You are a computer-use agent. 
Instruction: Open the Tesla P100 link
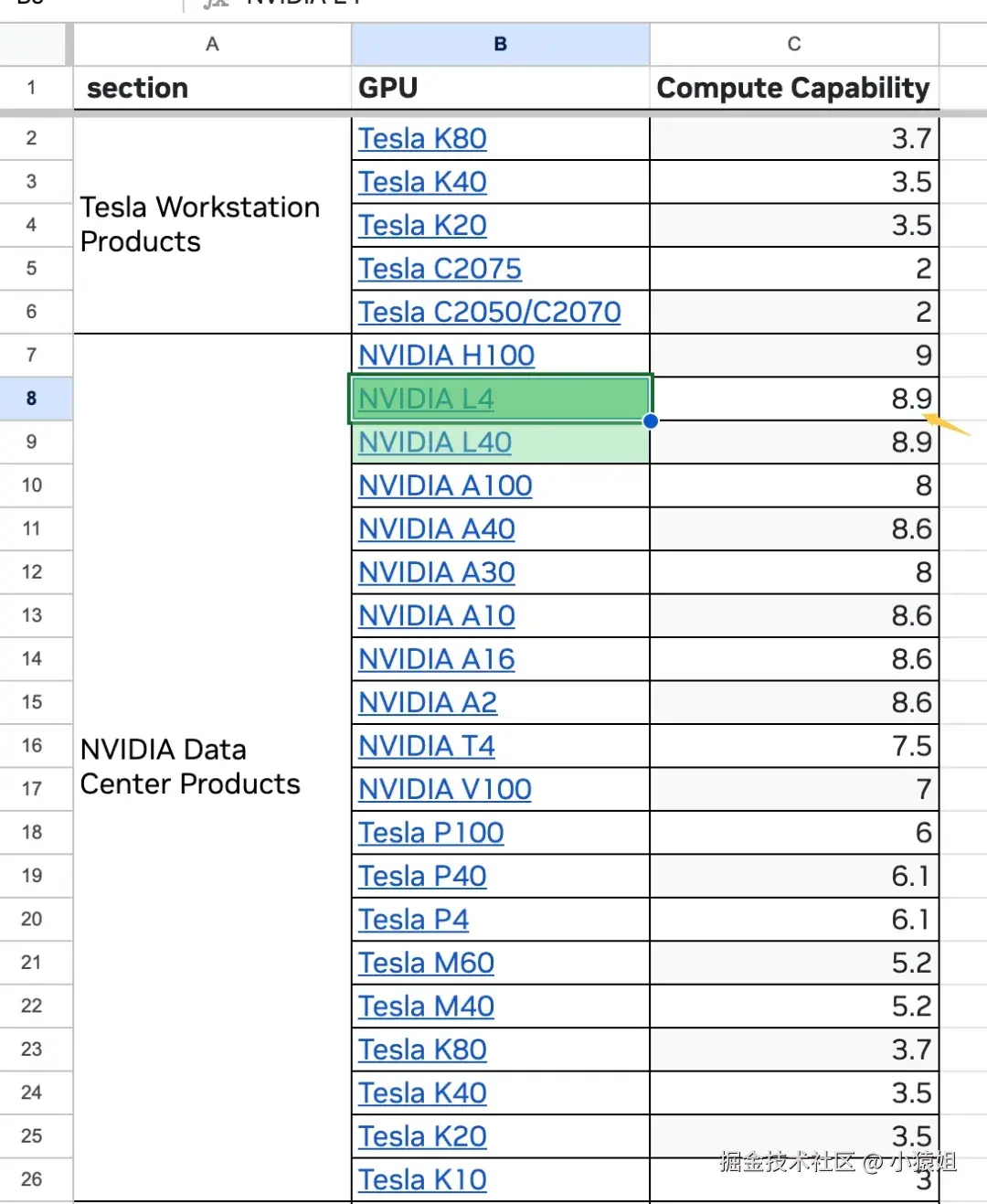point(430,833)
